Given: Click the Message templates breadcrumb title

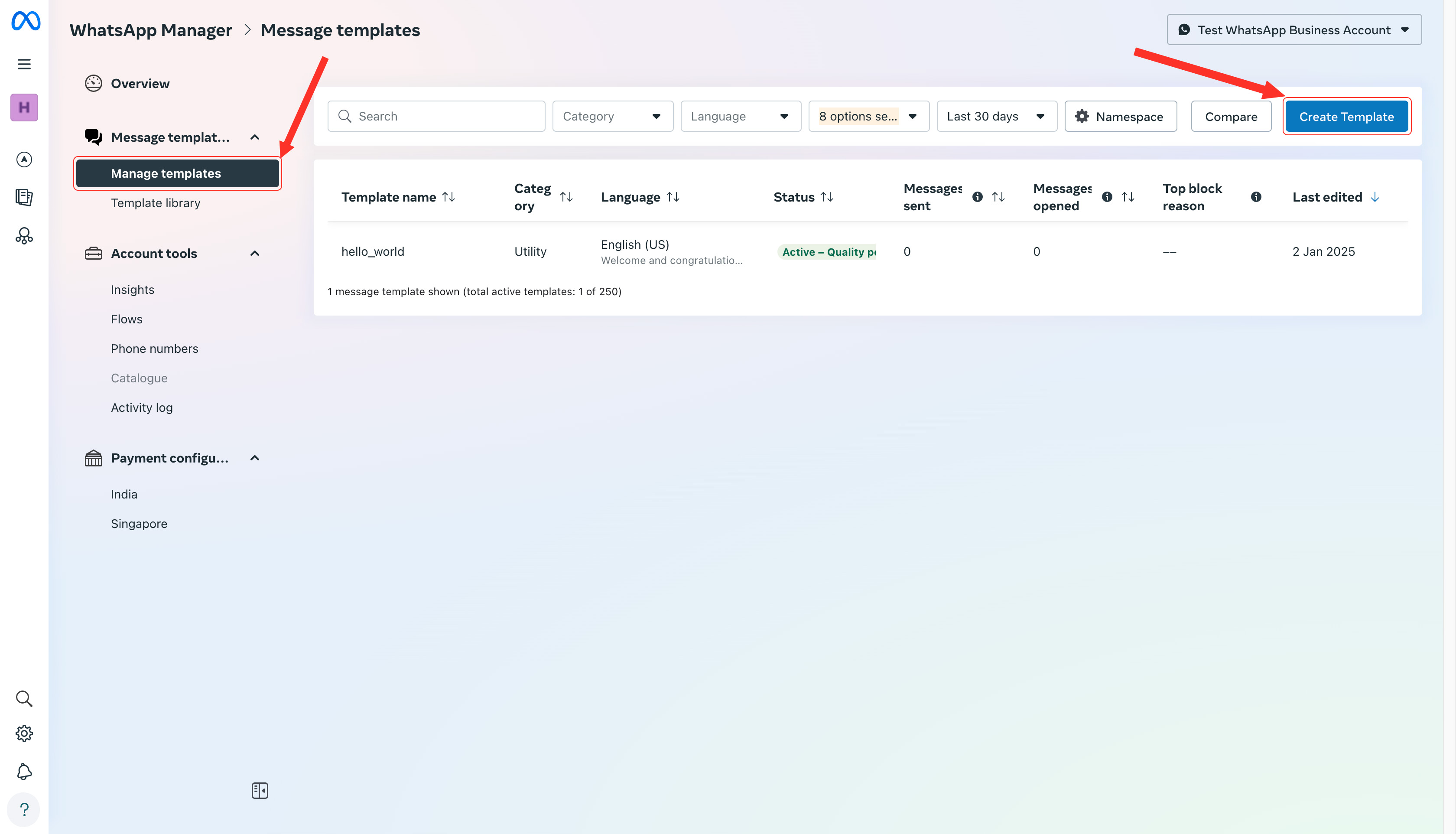Looking at the screenshot, I should point(340,30).
